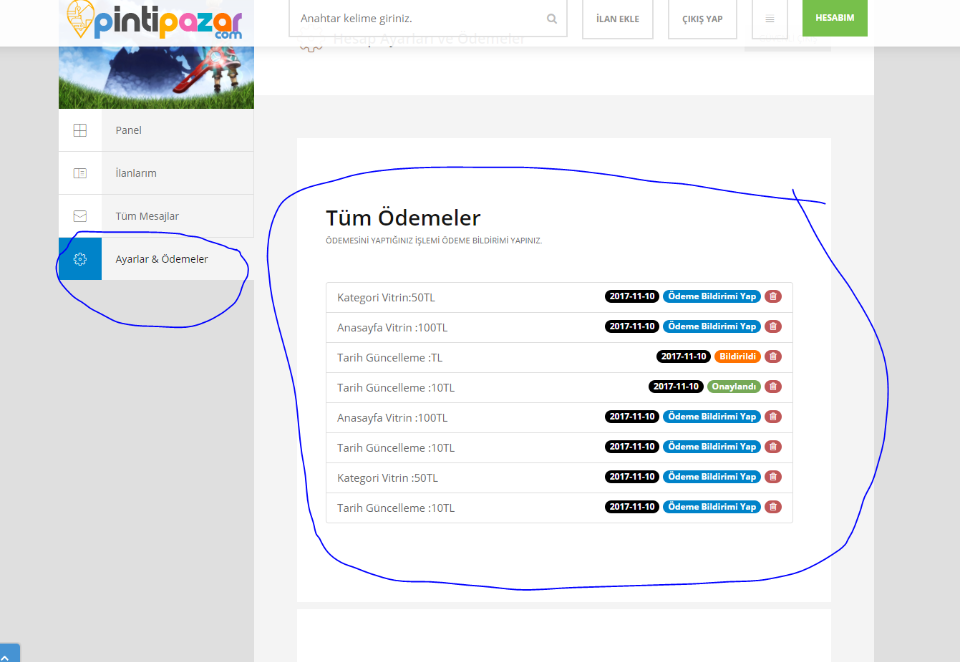Click the search magnifier icon

point(552,19)
